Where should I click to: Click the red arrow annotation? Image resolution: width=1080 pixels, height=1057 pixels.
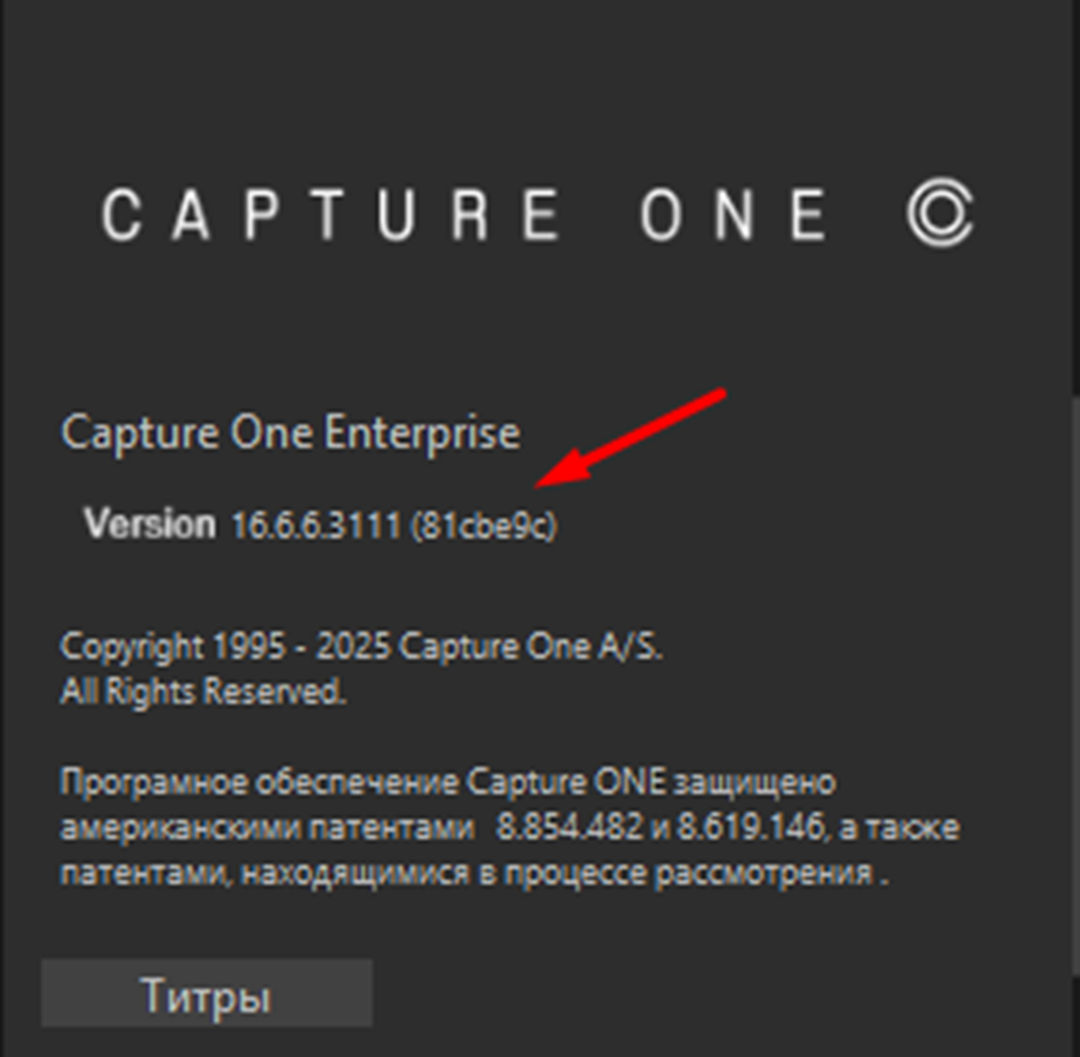click(630, 437)
